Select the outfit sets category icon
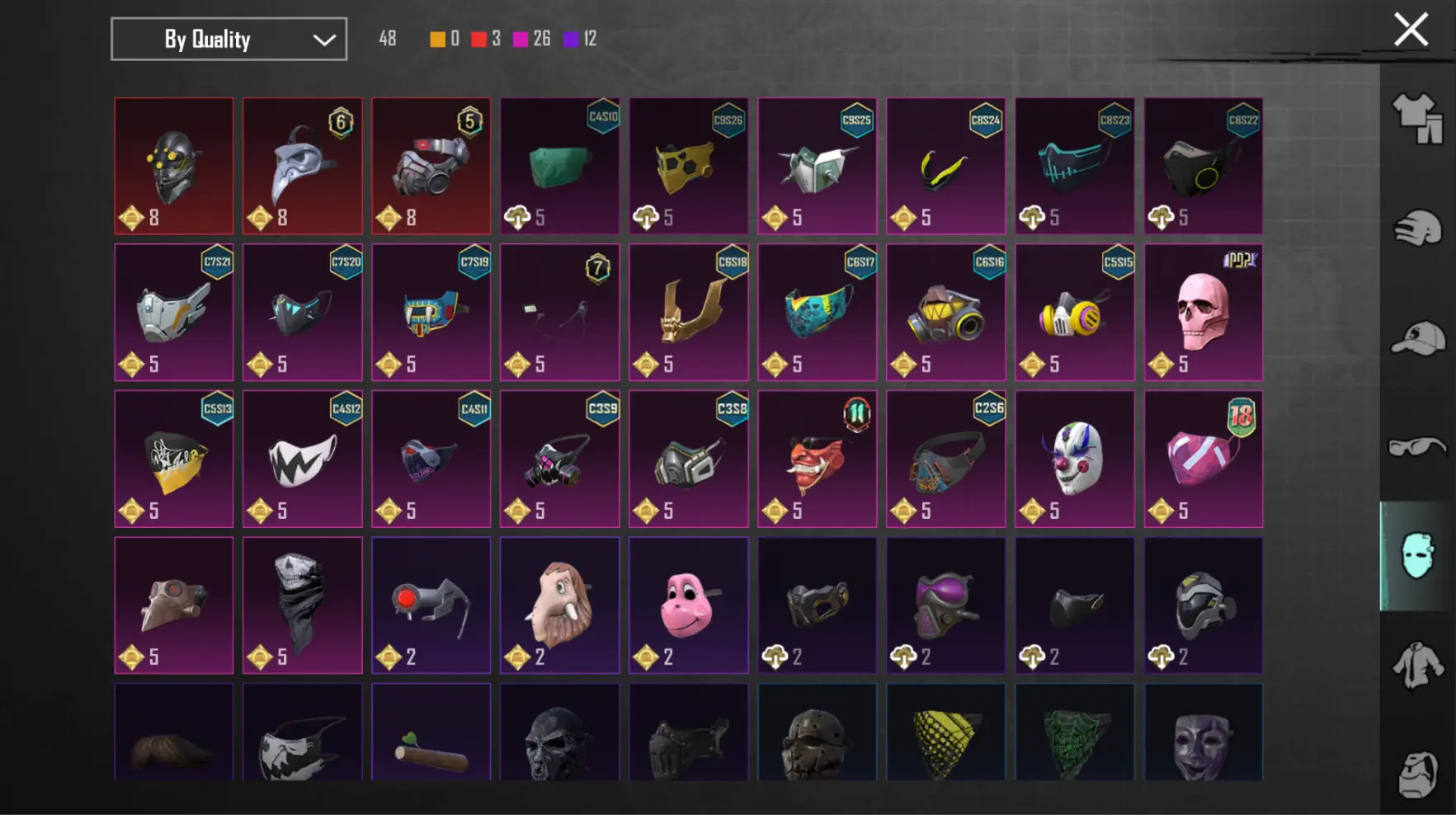1456x815 pixels. point(1417,118)
